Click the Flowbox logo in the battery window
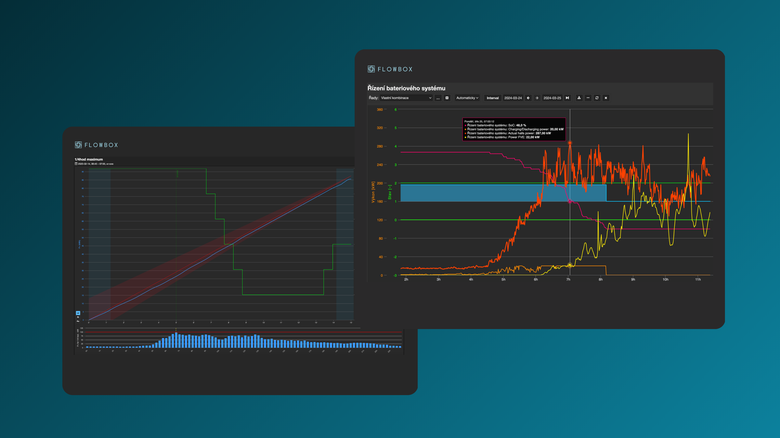 click(390, 69)
